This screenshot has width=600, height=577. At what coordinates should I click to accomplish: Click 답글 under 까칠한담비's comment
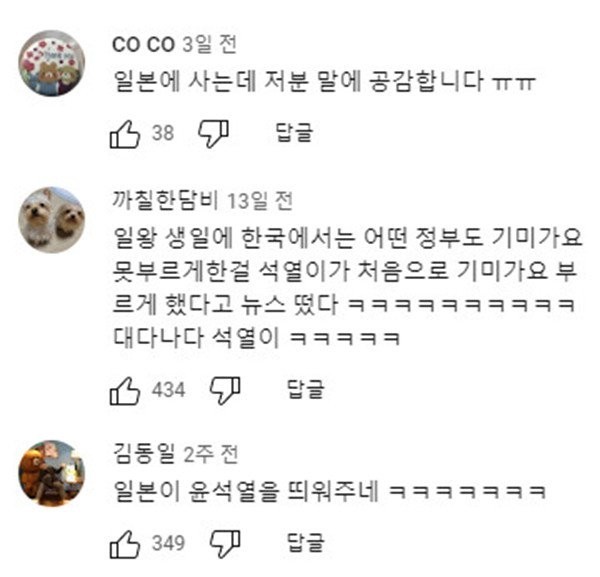click(x=306, y=390)
